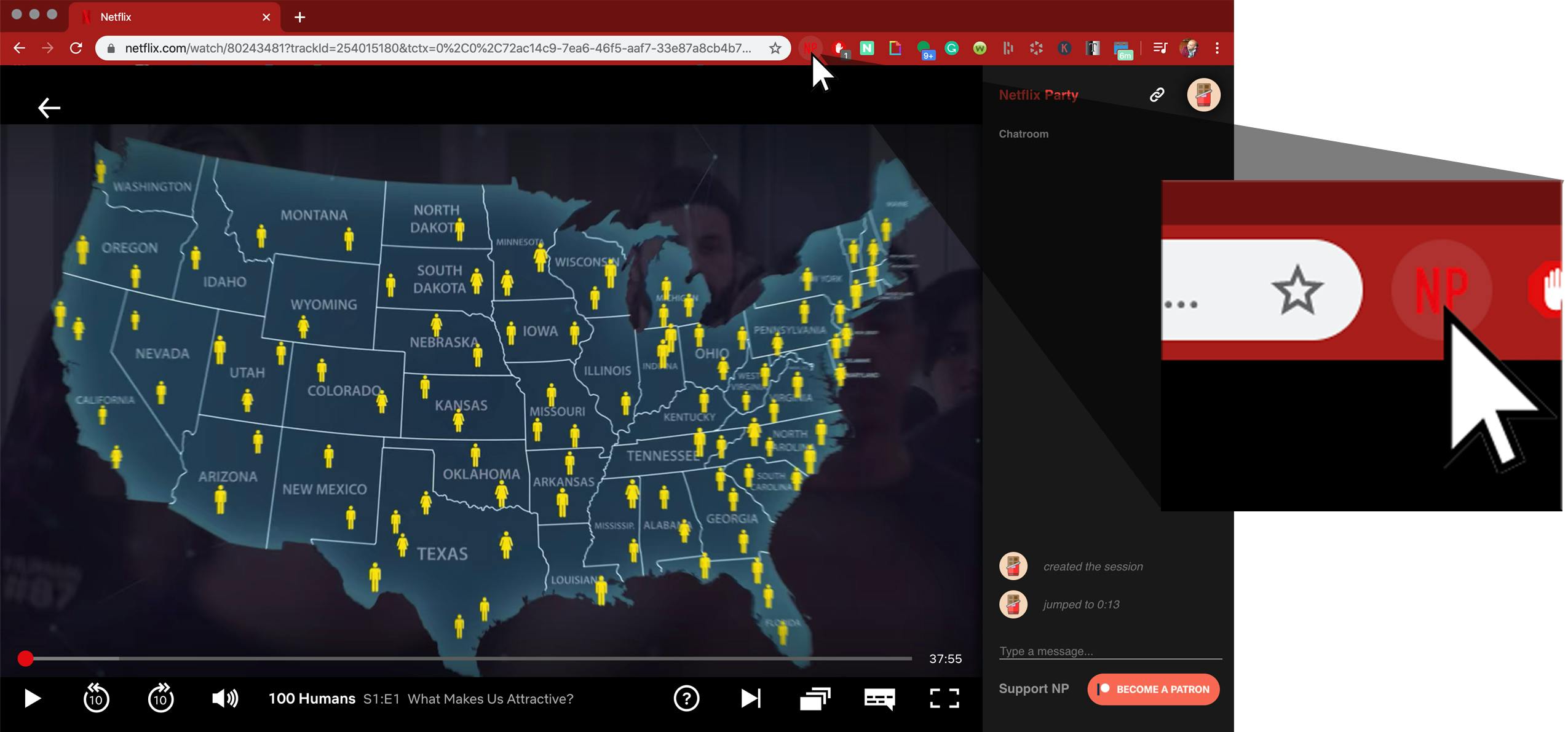The image size is (1568, 732).
Task: Bookmark this page with the star icon
Action: (x=775, y=48)
